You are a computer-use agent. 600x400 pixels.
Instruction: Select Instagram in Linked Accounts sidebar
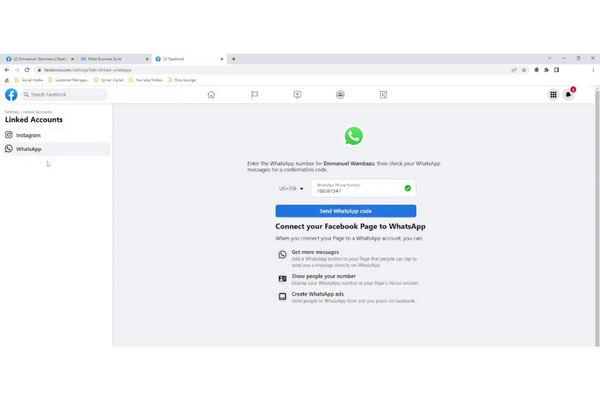[x=56, y=135]
